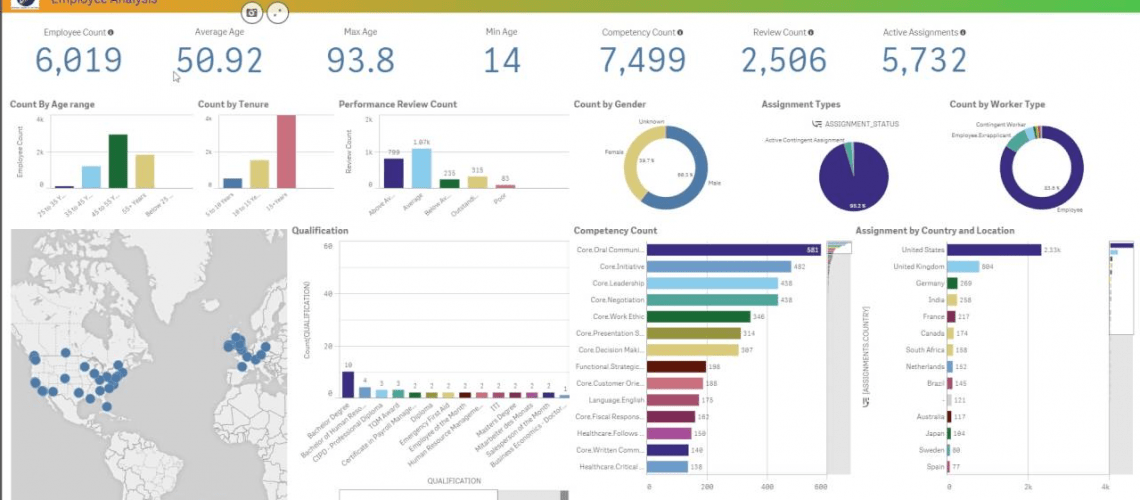1140x500 pixels.
Task: Select the Language.English bar
Action: tap(673, 400)
